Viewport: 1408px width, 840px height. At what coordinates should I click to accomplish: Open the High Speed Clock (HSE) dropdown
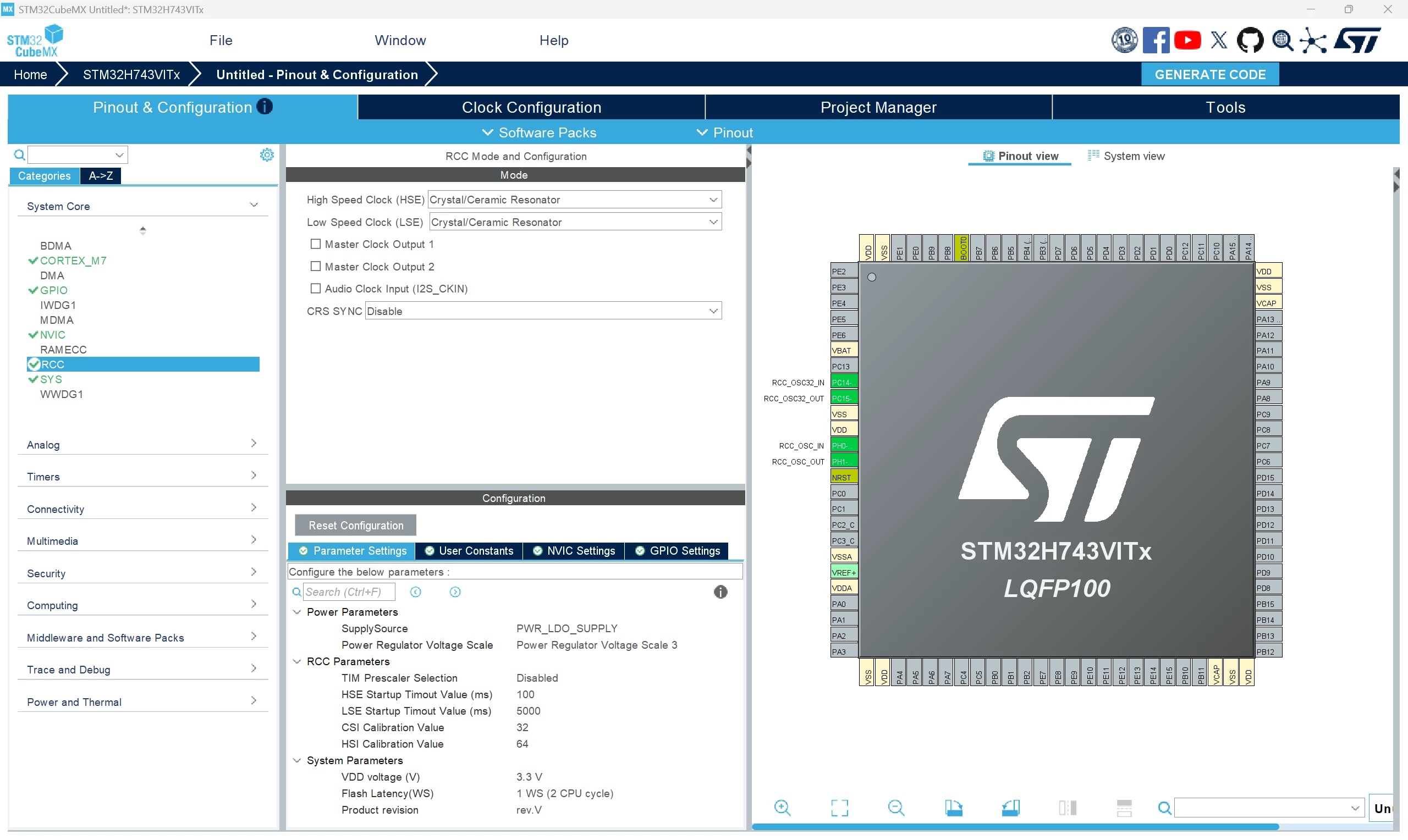(575, 199)
